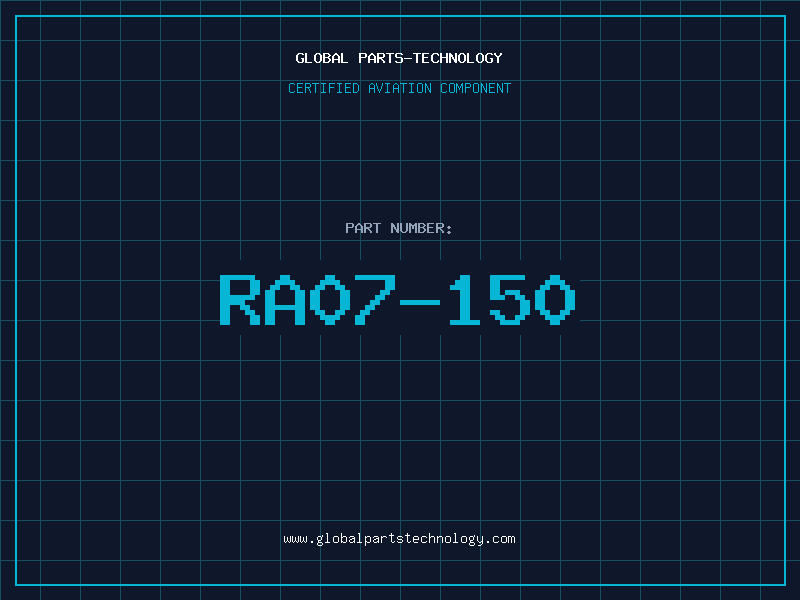Click the final zero of RA07-150

pyautogui.click(x=555, y=300)
